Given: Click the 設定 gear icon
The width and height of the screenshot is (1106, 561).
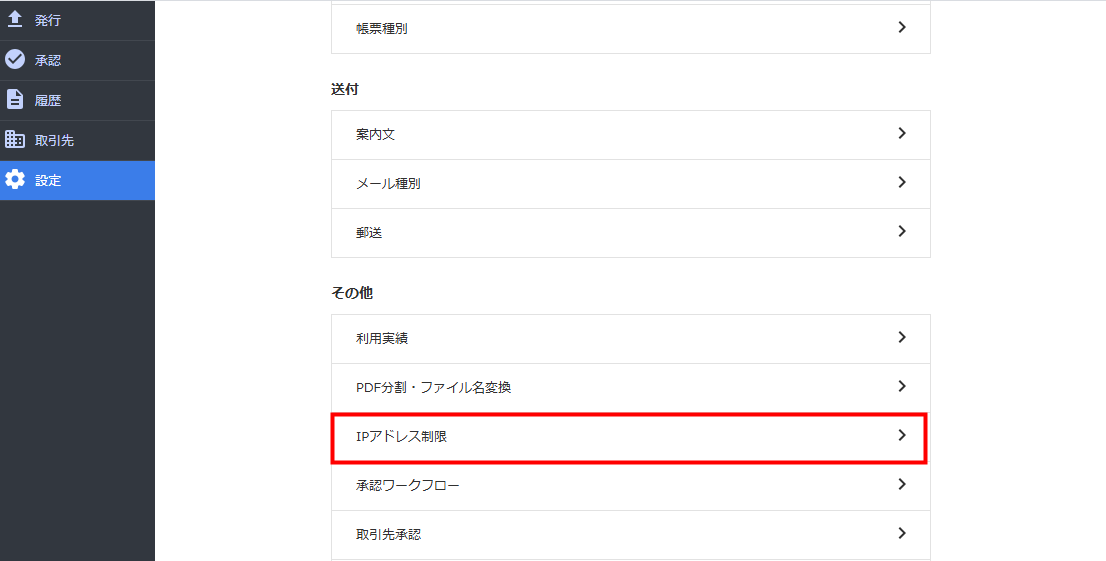Looking at the screenshot, I should 15,179.
